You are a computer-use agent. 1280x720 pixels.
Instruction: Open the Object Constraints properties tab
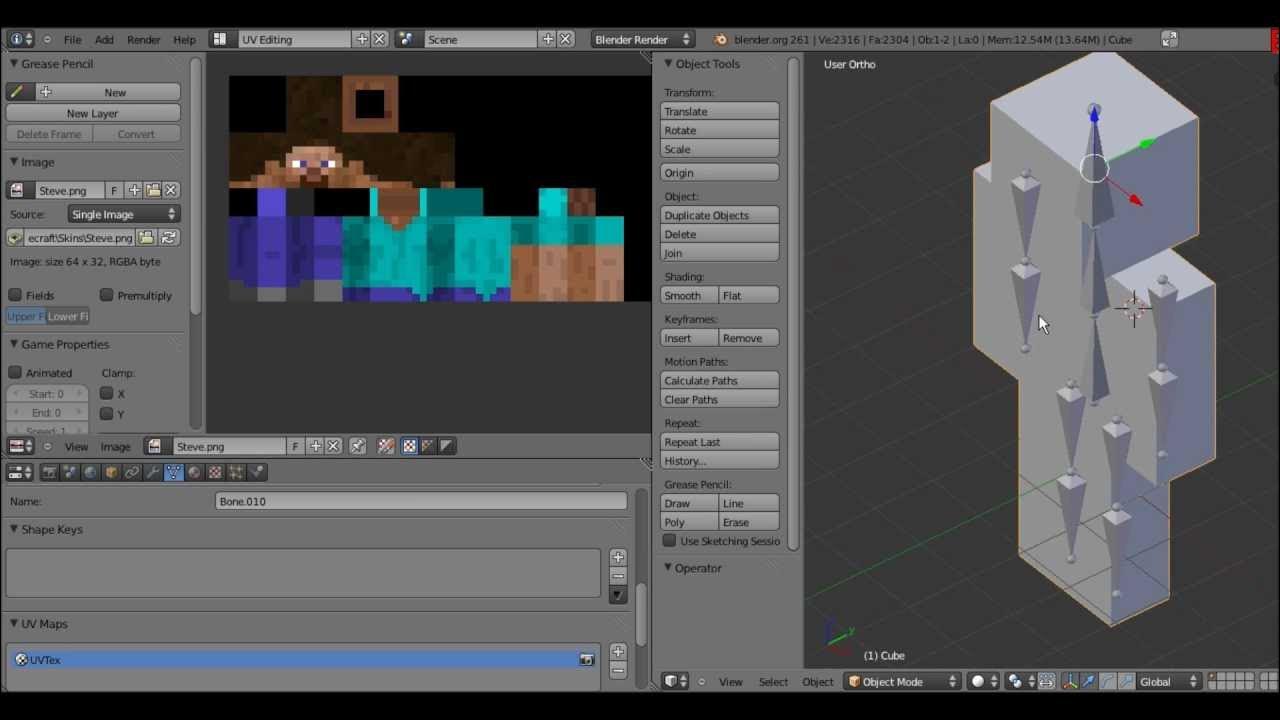coord(132,472)
